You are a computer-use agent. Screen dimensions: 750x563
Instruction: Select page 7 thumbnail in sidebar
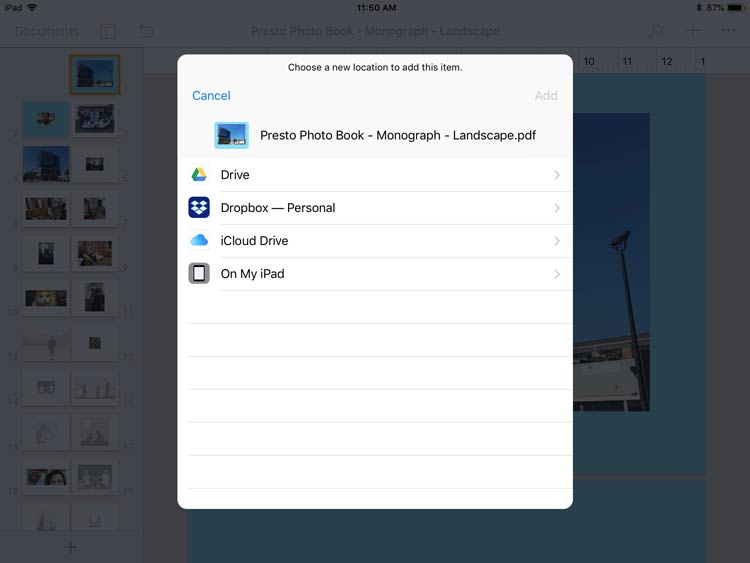(95, 209)
